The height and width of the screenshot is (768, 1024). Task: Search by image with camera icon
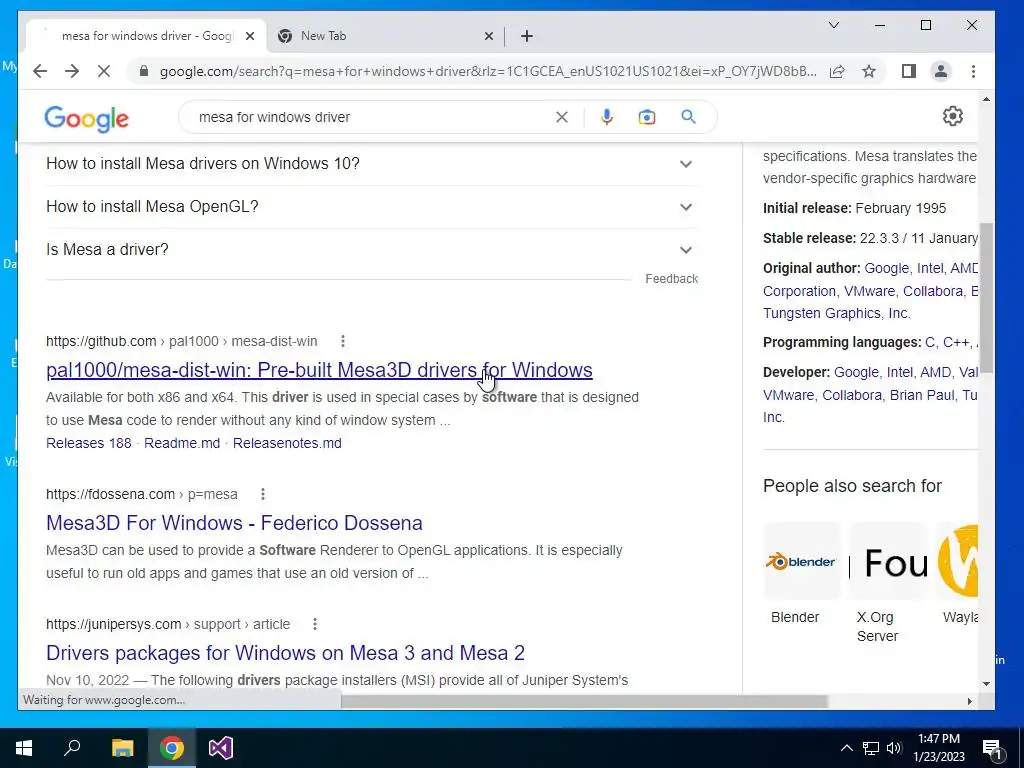pyautogui.click(x=647, y=117)
